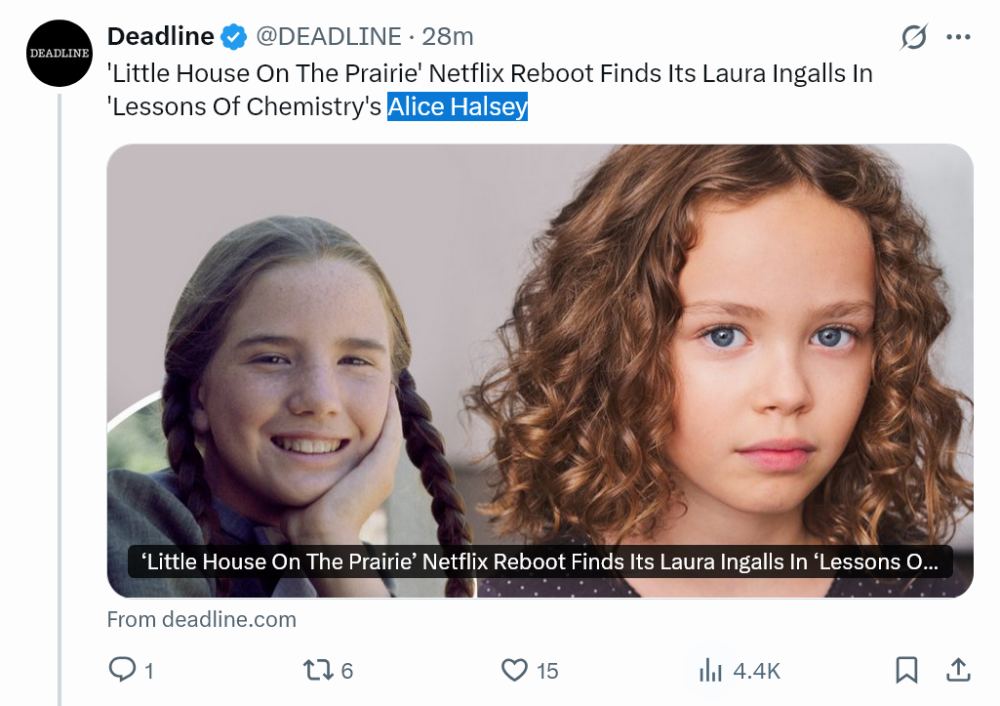Image resolution: width=1000 pixels, height=706 pixels.
Task: Click the 28m post timestamp
Action: (448, 37)
